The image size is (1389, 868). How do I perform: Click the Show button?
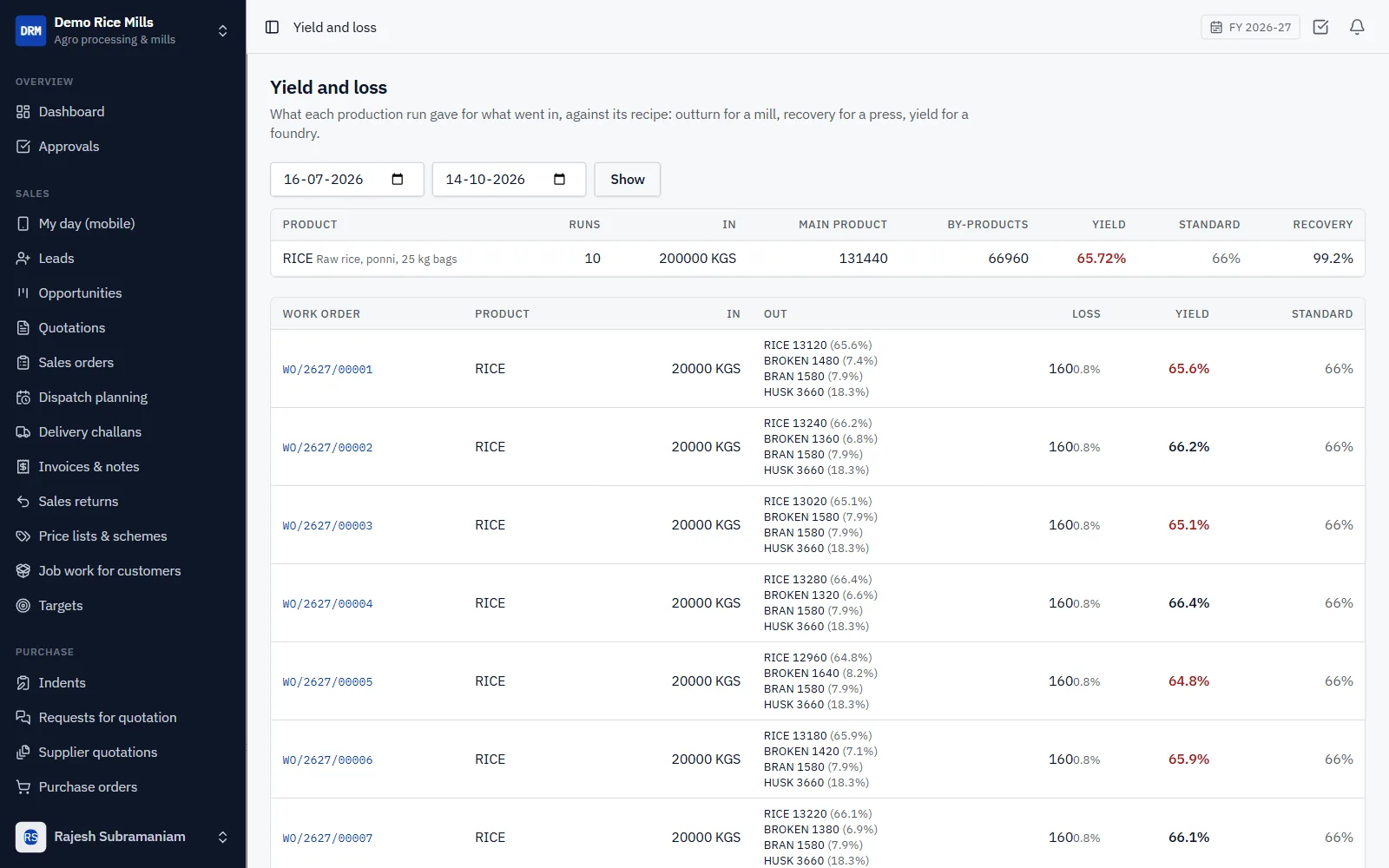(x=628, y=180)
